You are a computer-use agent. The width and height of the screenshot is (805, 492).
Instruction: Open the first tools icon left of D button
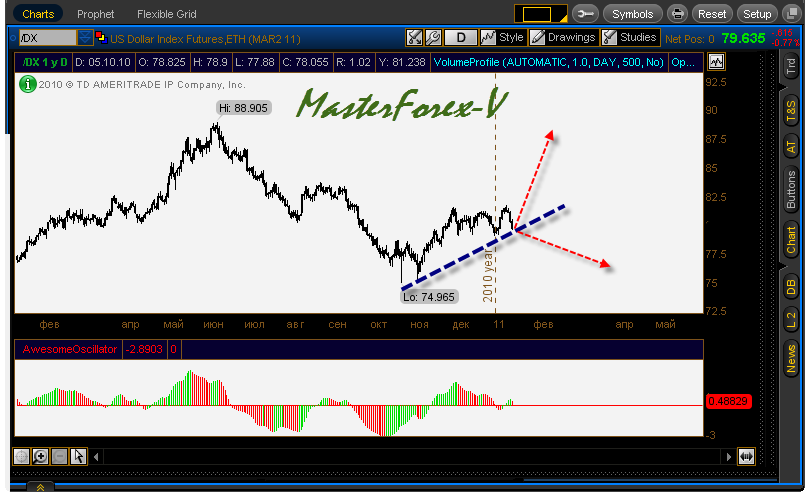tap(414, 38)
